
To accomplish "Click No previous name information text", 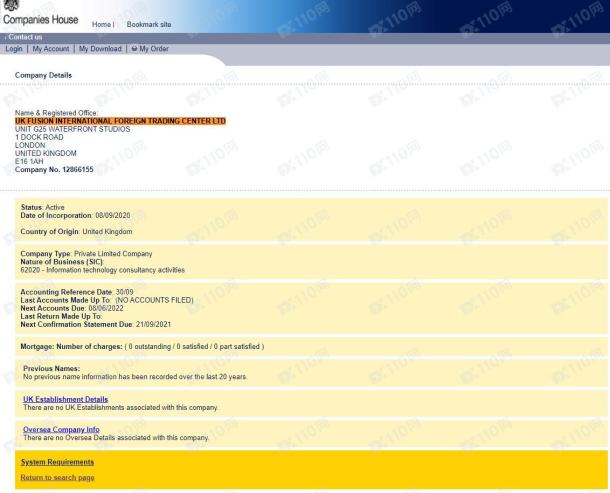I will coord(135,377).
